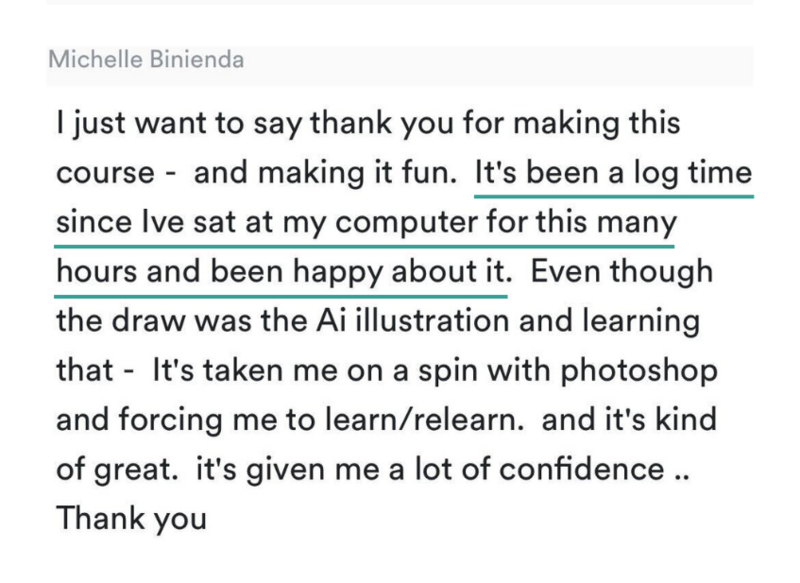This screenshot has height=583, width=800.
Task: Click the word "course" in the comment
Action: [105, 173]
